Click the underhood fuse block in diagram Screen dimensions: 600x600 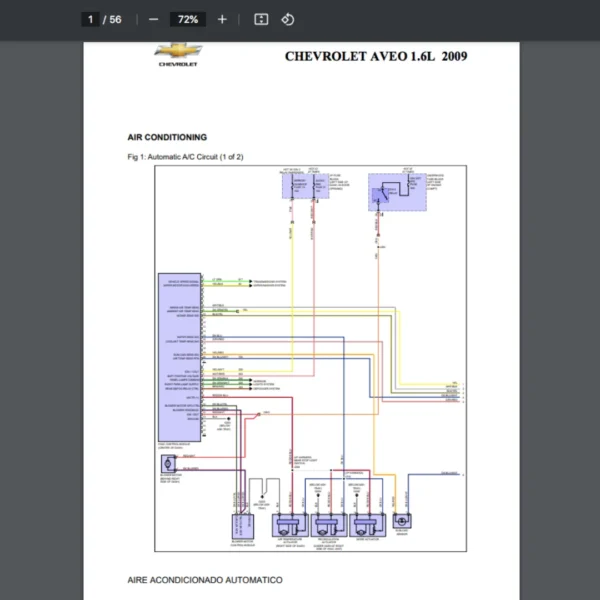click(397, 192)
